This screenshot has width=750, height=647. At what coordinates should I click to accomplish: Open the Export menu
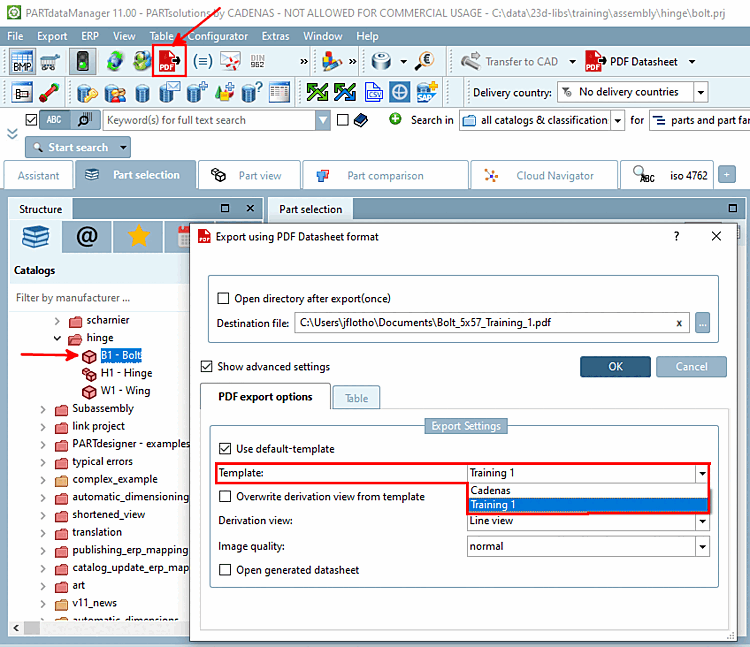coord(52,36)
